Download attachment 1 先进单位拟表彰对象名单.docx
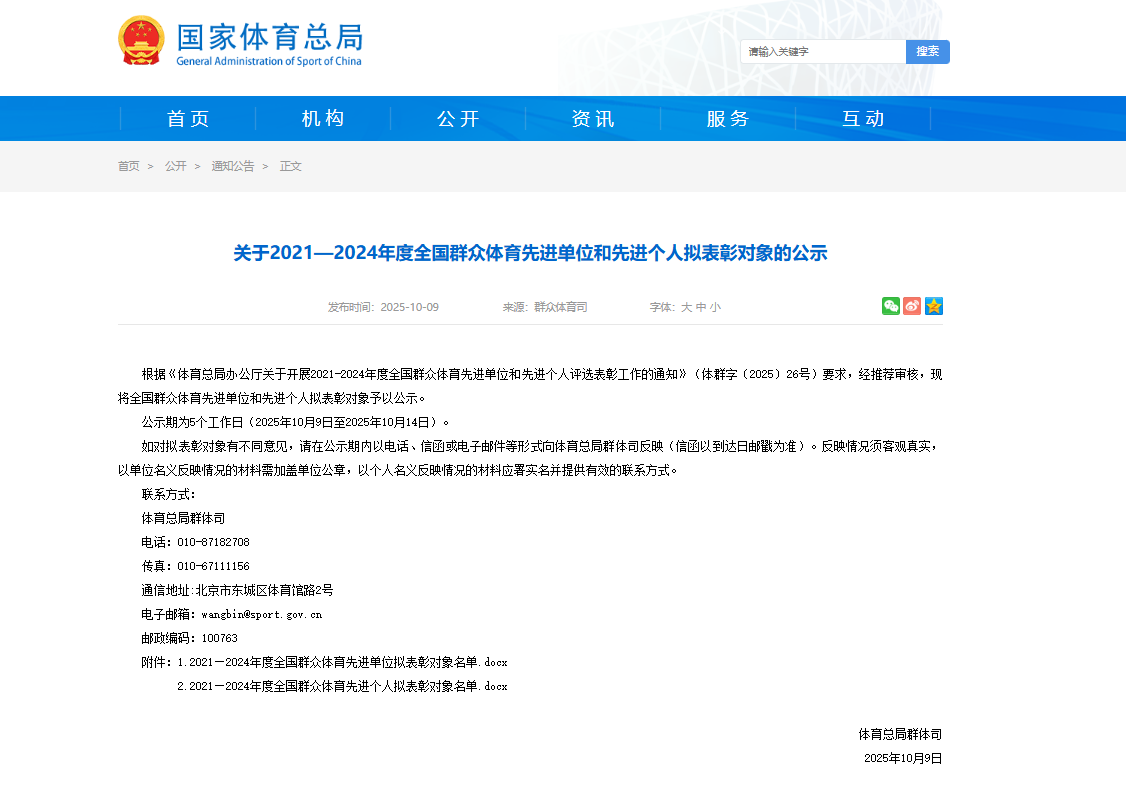The width and height of the screenshot is (1126, 811). tap(342, 663)
